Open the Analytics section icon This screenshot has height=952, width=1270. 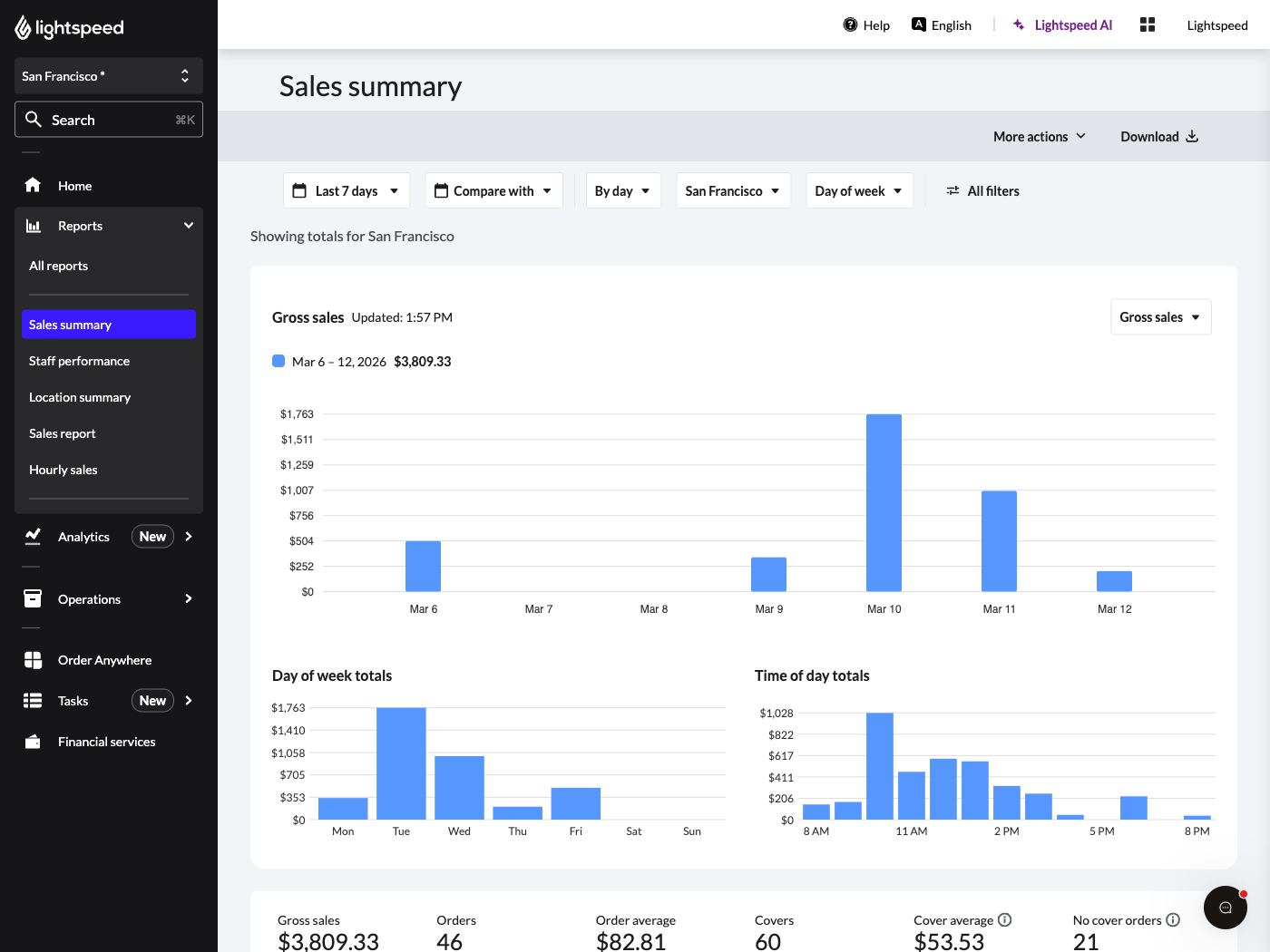tap(33, 536)
